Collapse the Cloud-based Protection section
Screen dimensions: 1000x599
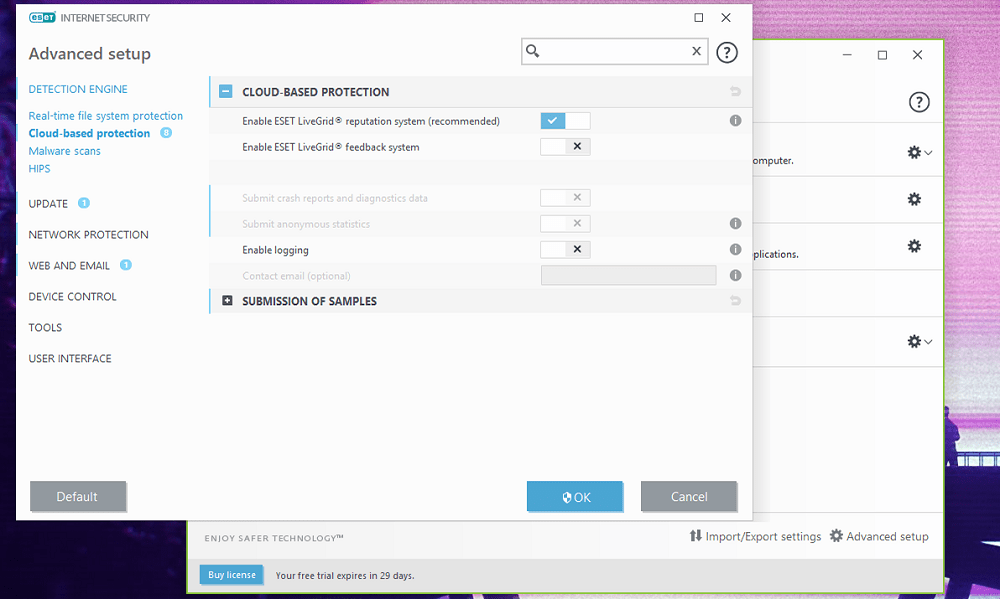pyautogui.click(x=226, y=92)
